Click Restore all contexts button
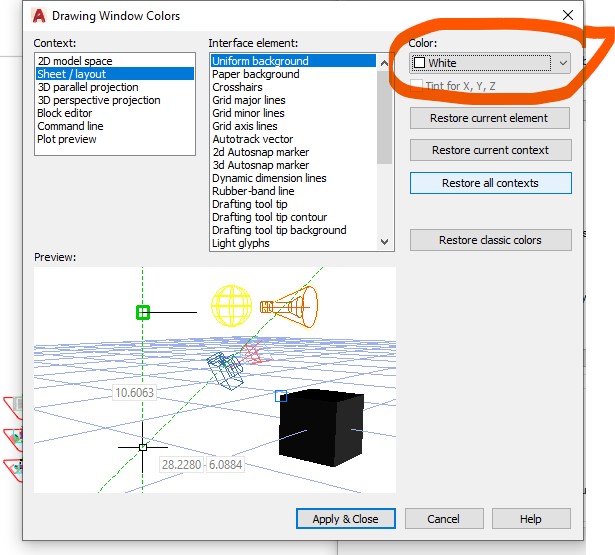This screenshot has height=555, width=615. (x=491, y=183)
